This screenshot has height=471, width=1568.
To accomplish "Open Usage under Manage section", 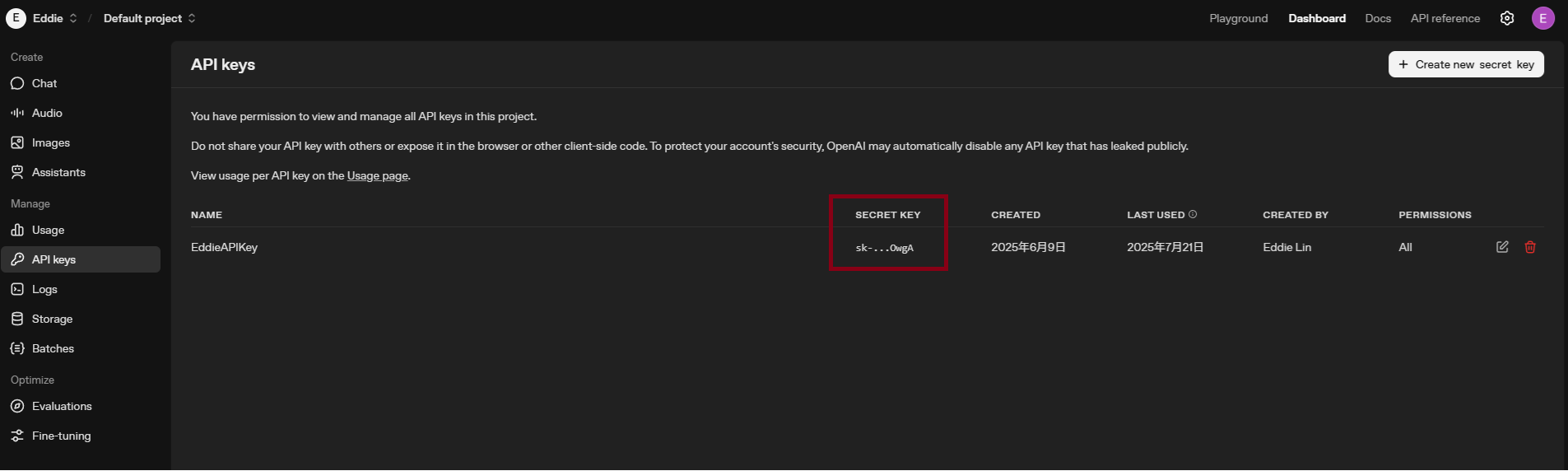I will pos(48,230).
